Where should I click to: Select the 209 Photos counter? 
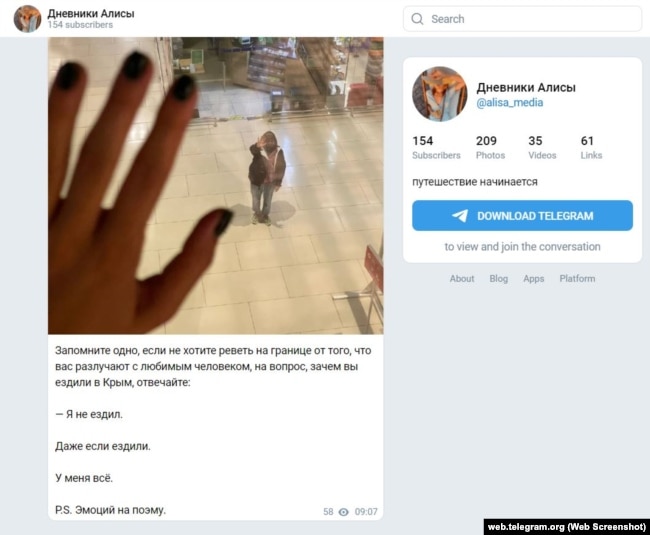490,148
